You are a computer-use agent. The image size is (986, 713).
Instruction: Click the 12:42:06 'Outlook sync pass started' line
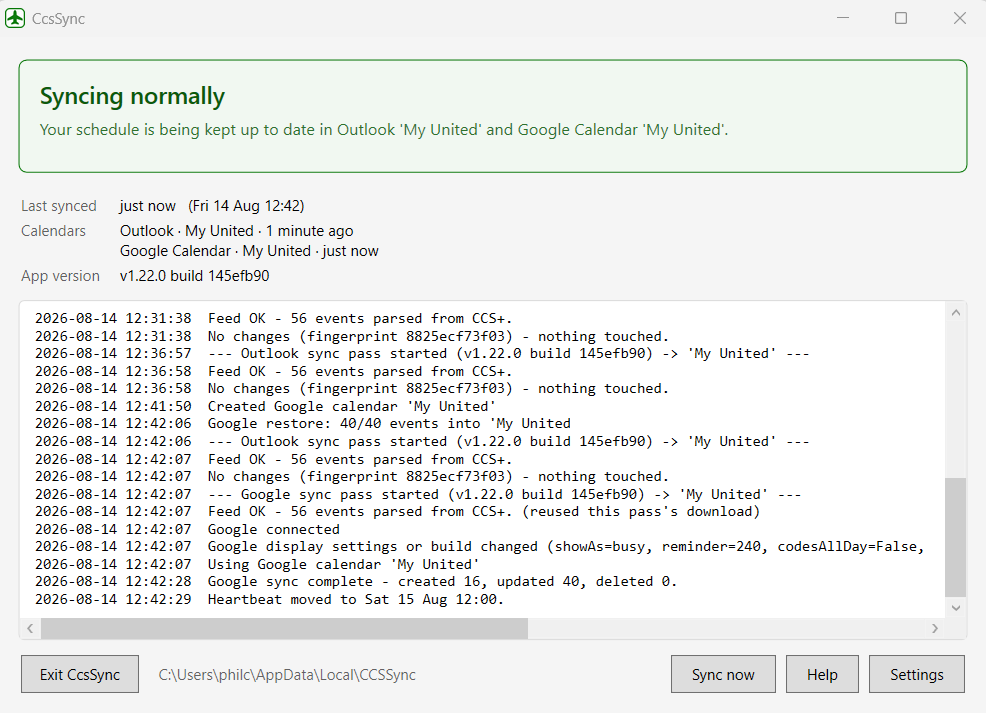422,441
